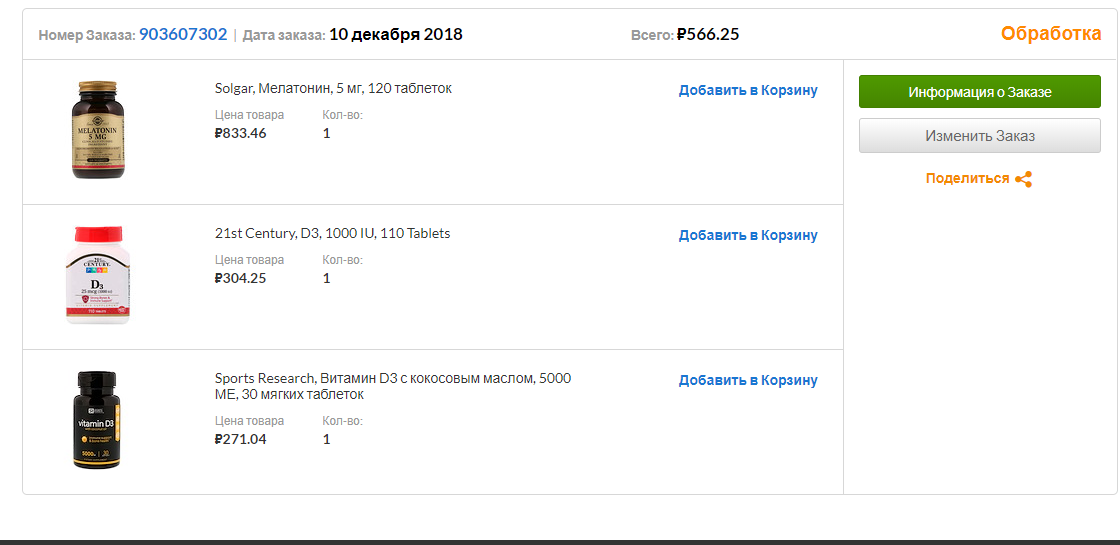This screenshot has height=545, width=1120.
Task: Click the ₽304.25 price of D3 tablets
Action: (240, 278)
